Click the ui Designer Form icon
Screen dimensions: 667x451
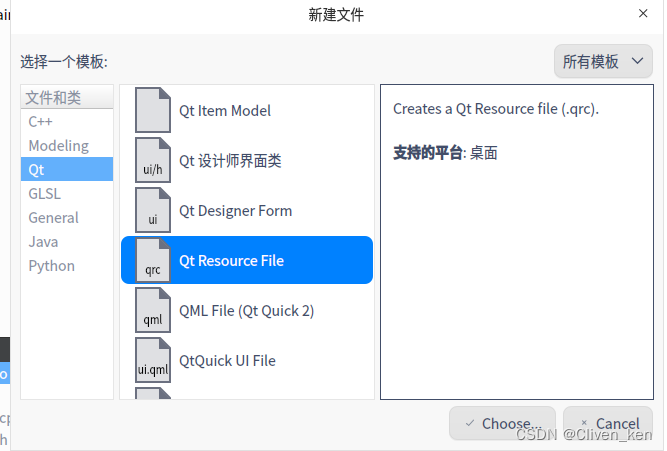click(x=153, y=210)
